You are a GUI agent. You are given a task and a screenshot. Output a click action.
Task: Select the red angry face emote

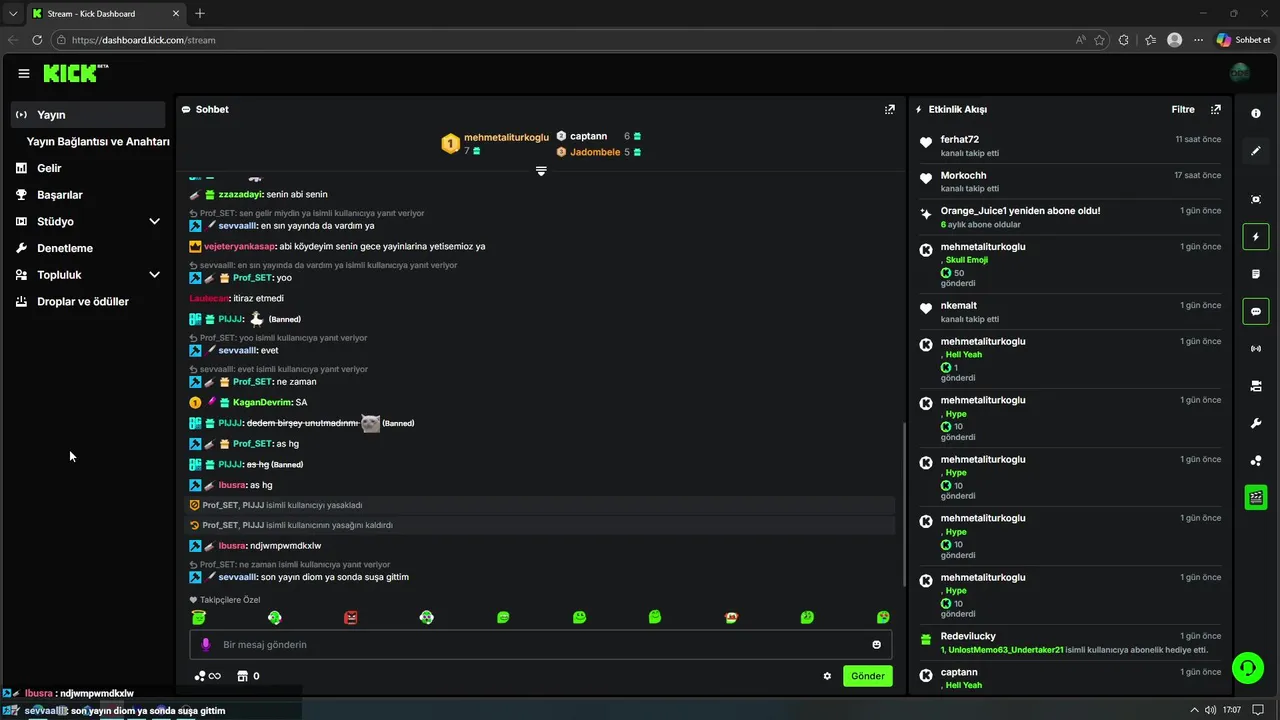pyautogui.click(x=351, y=617)
